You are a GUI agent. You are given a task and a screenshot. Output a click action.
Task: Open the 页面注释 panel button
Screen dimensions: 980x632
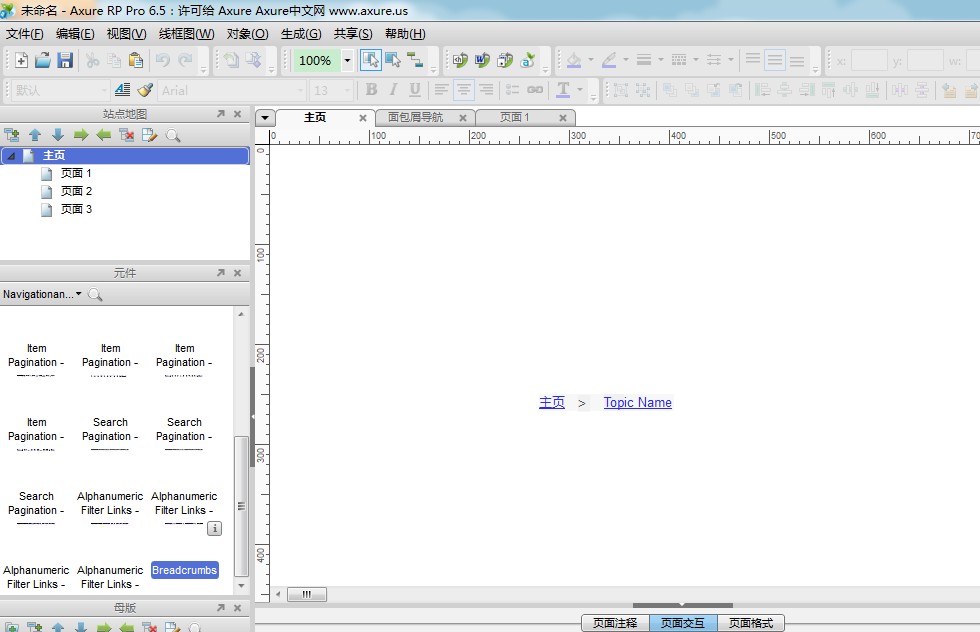point(614,623)
